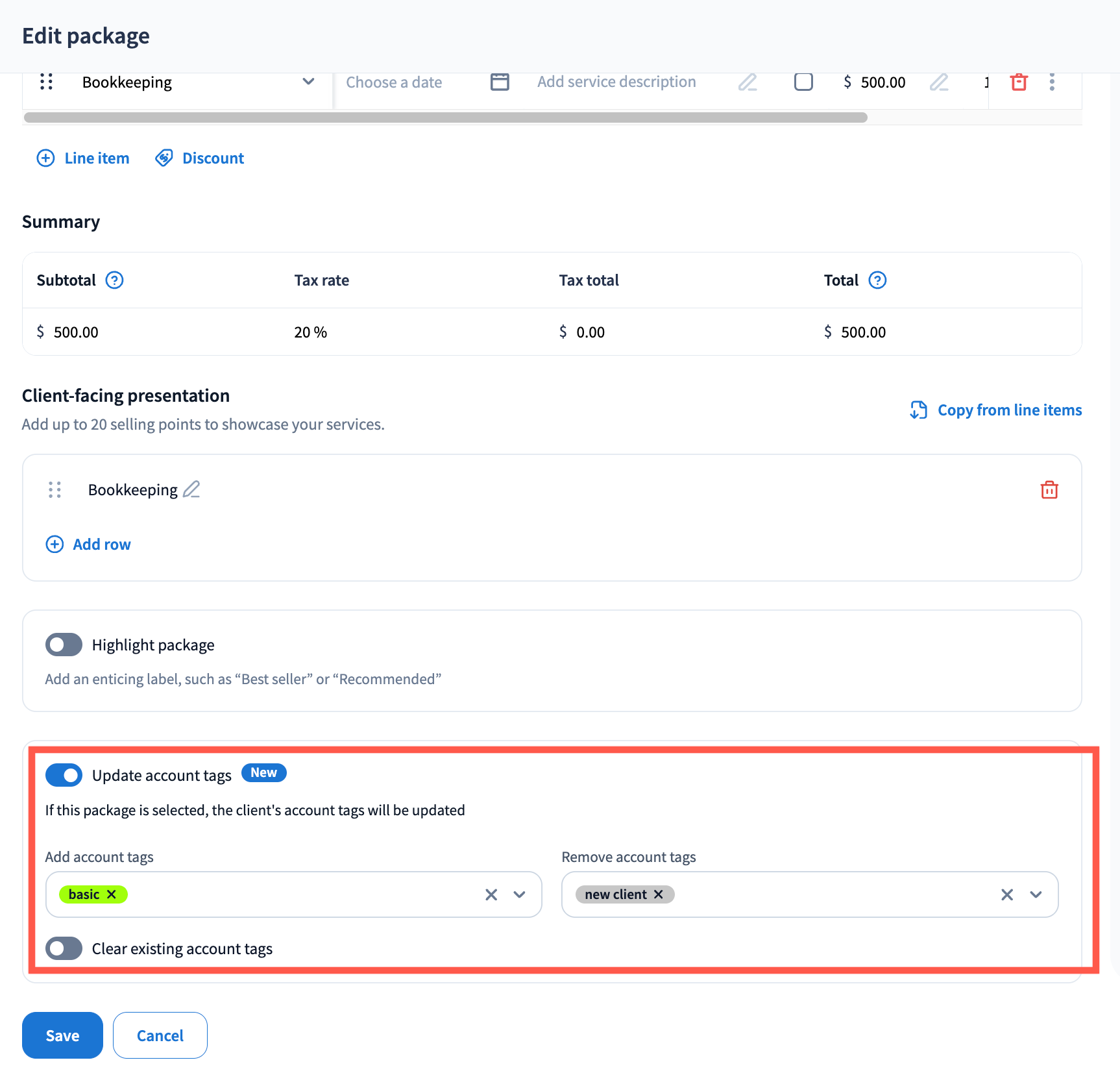Delete the Bookkeeping selling point row

click(x=1049, y=490)
